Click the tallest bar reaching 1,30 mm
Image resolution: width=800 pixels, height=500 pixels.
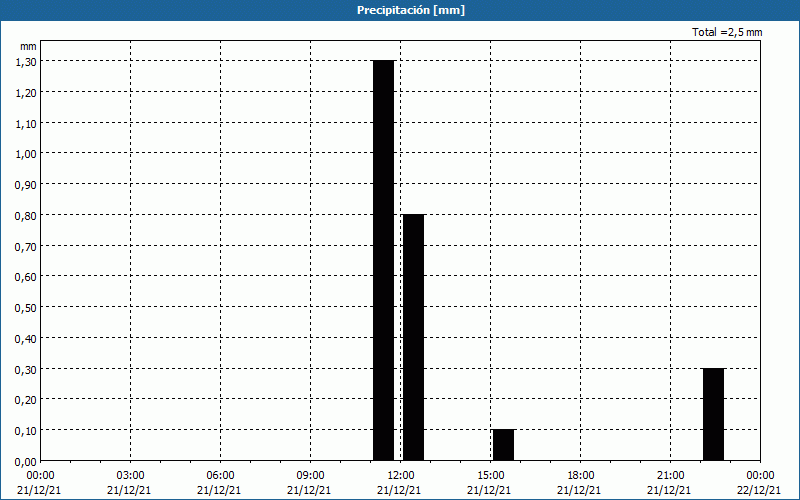click(384, 260)
